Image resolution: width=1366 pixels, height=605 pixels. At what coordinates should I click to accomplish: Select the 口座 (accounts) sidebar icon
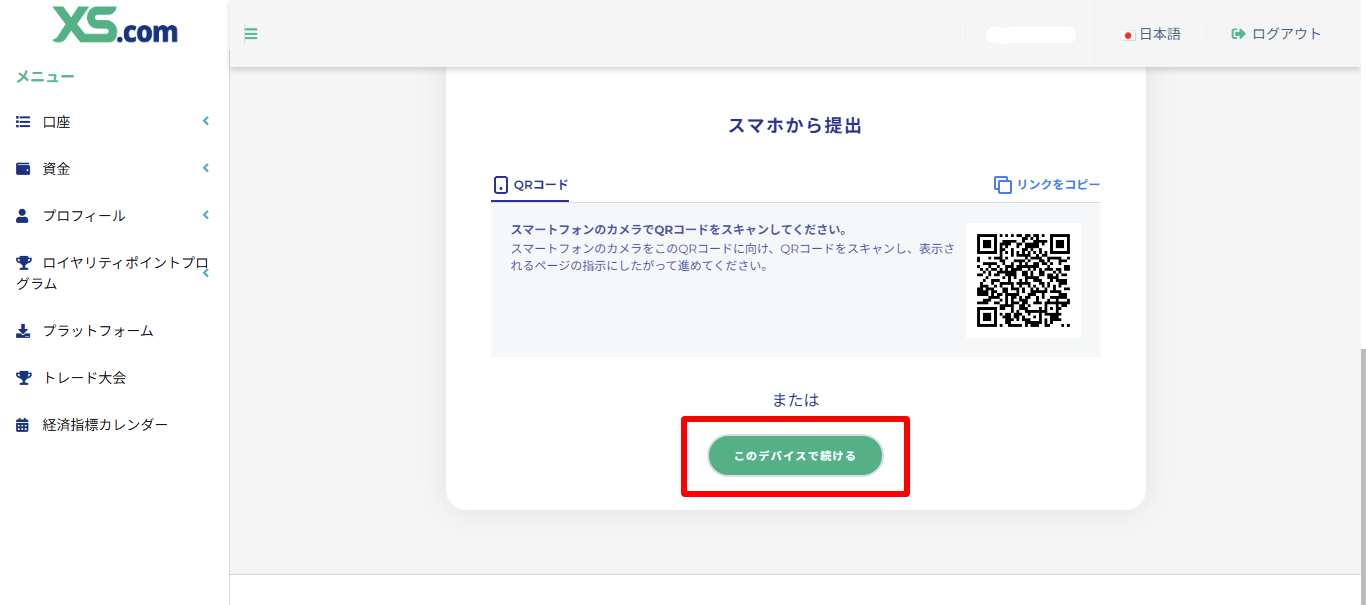tap(22, 121)
